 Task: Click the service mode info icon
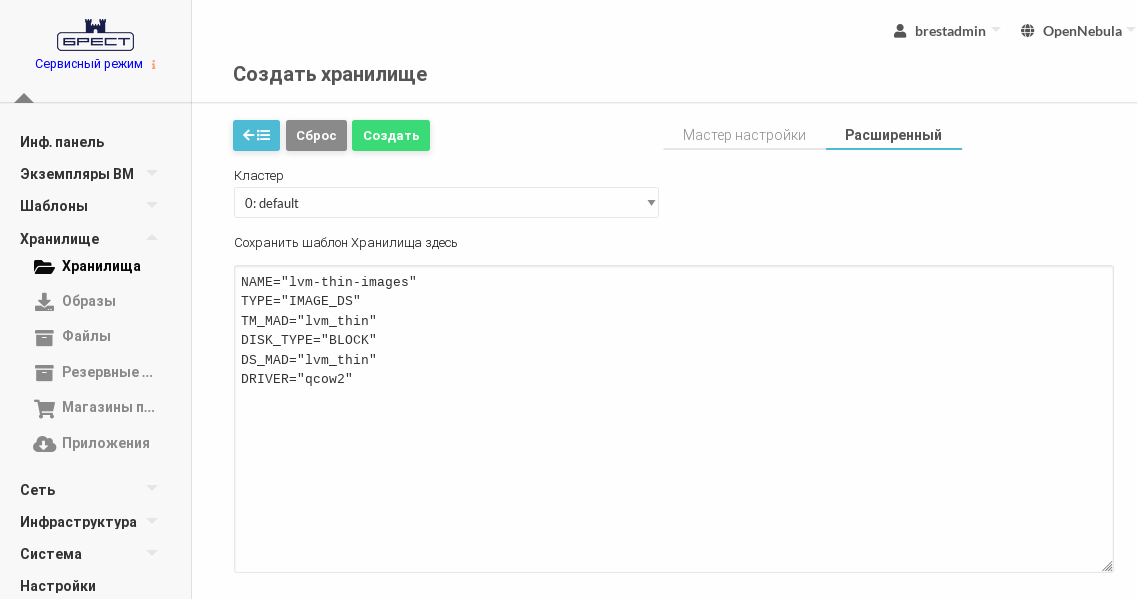coord(154,65)
